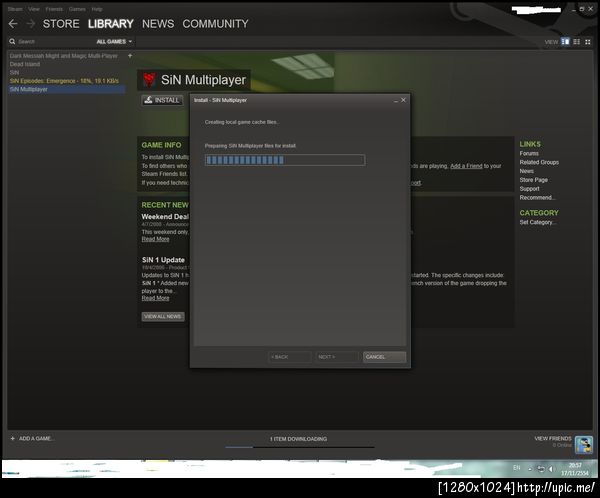Open the Store Page link
The height and width of the screenshot is (498, 600).
click(533, 180)
